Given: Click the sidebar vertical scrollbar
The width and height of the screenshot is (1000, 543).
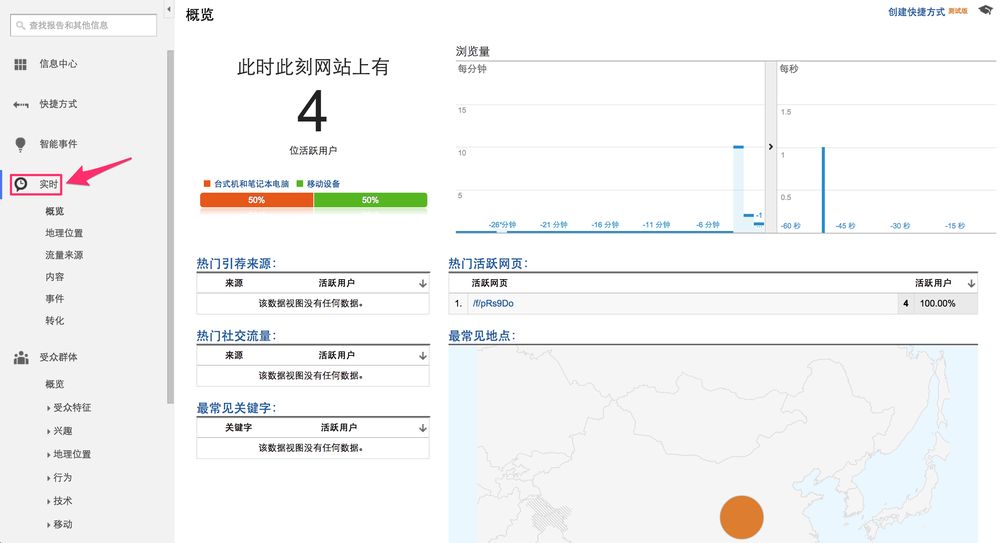Looking at the screenshot, I should click(x=170, y=227).
